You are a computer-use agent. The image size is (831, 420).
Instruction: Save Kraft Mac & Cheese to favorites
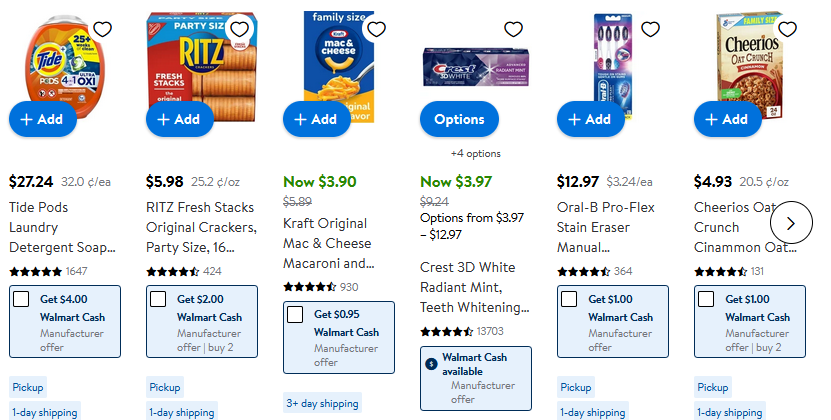pyautogui.click(x=376, y=29)
